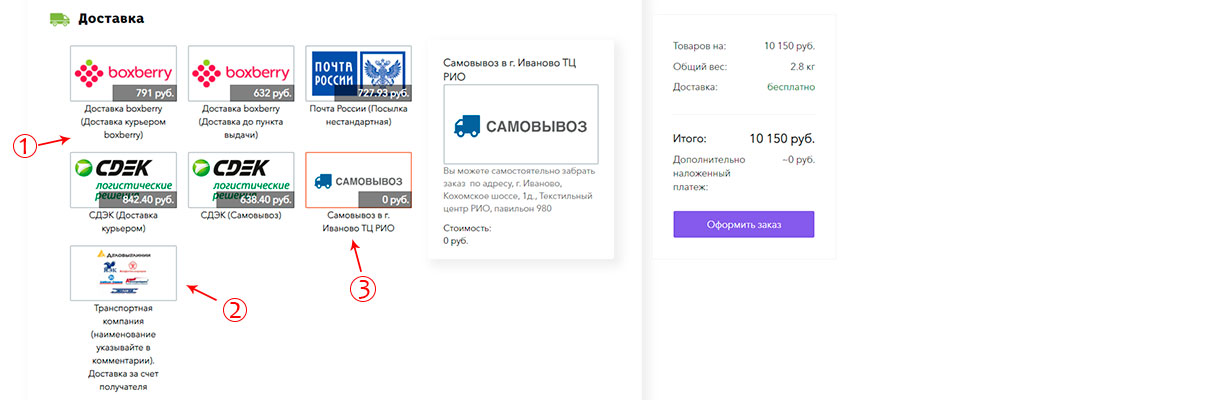This screenshot has height=400, width=1227.
Task: Click large Самовывоз image in details panel
Action: pyautogui.click(x=520, y=125)
